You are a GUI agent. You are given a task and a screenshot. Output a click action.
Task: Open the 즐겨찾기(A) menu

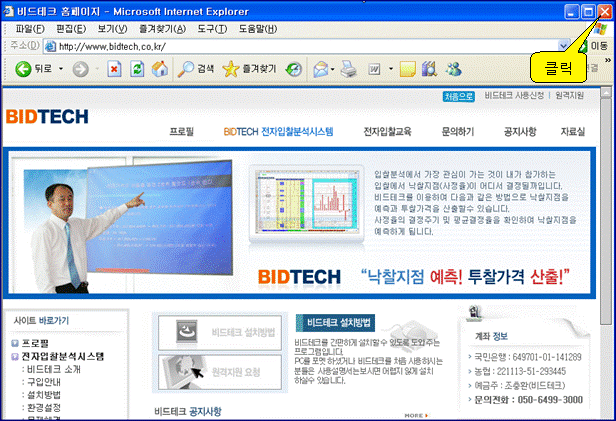point(162,29)
